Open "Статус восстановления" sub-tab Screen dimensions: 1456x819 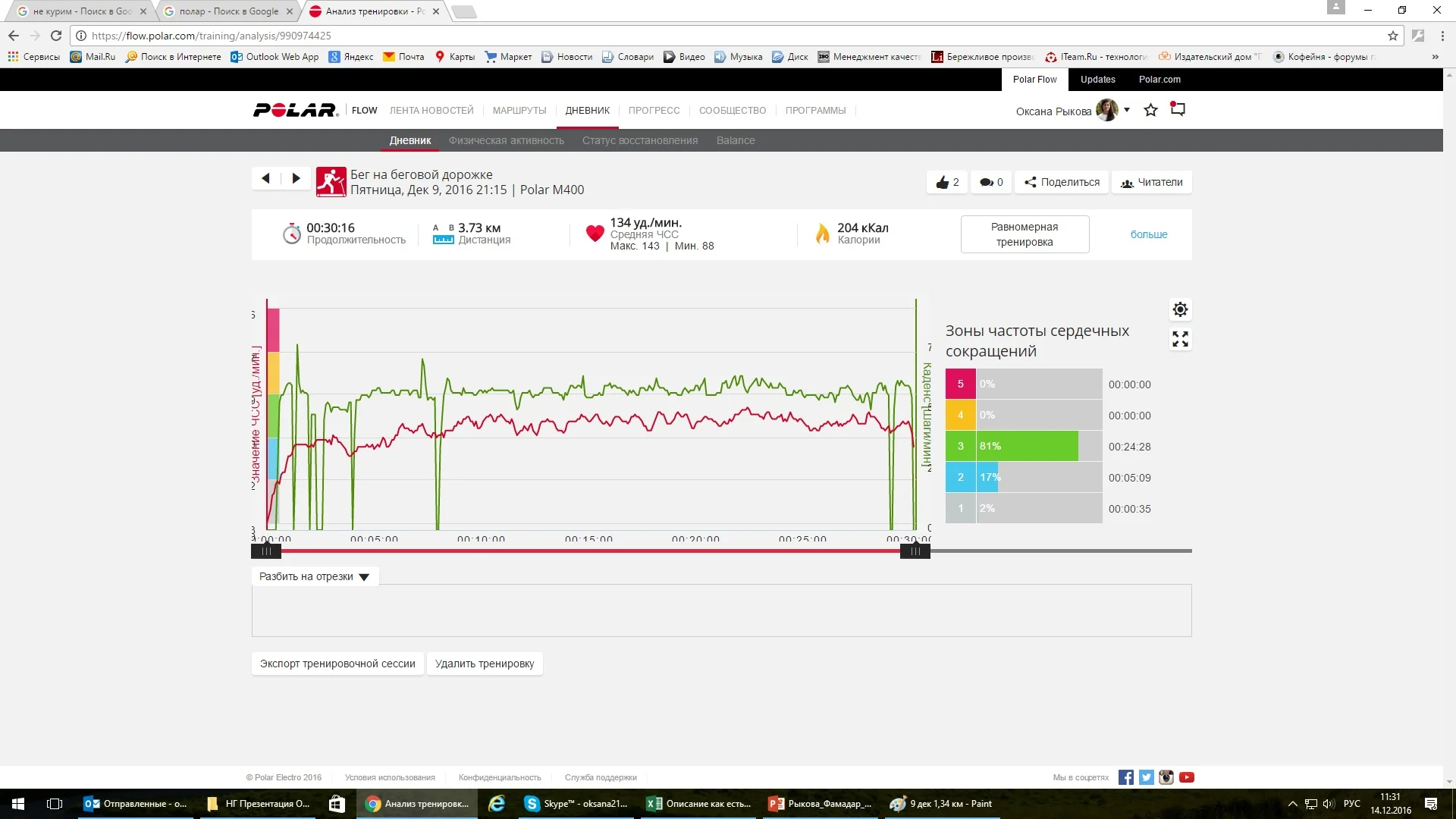coord(639,140)
